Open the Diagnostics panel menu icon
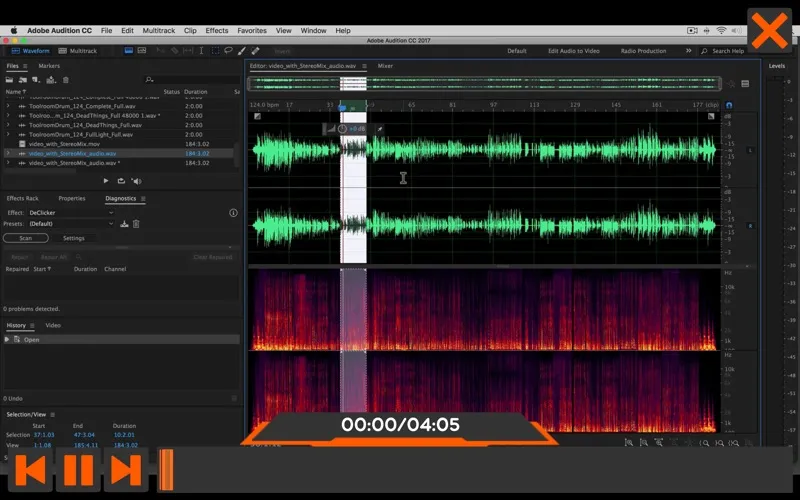 (x=143, y=198)
